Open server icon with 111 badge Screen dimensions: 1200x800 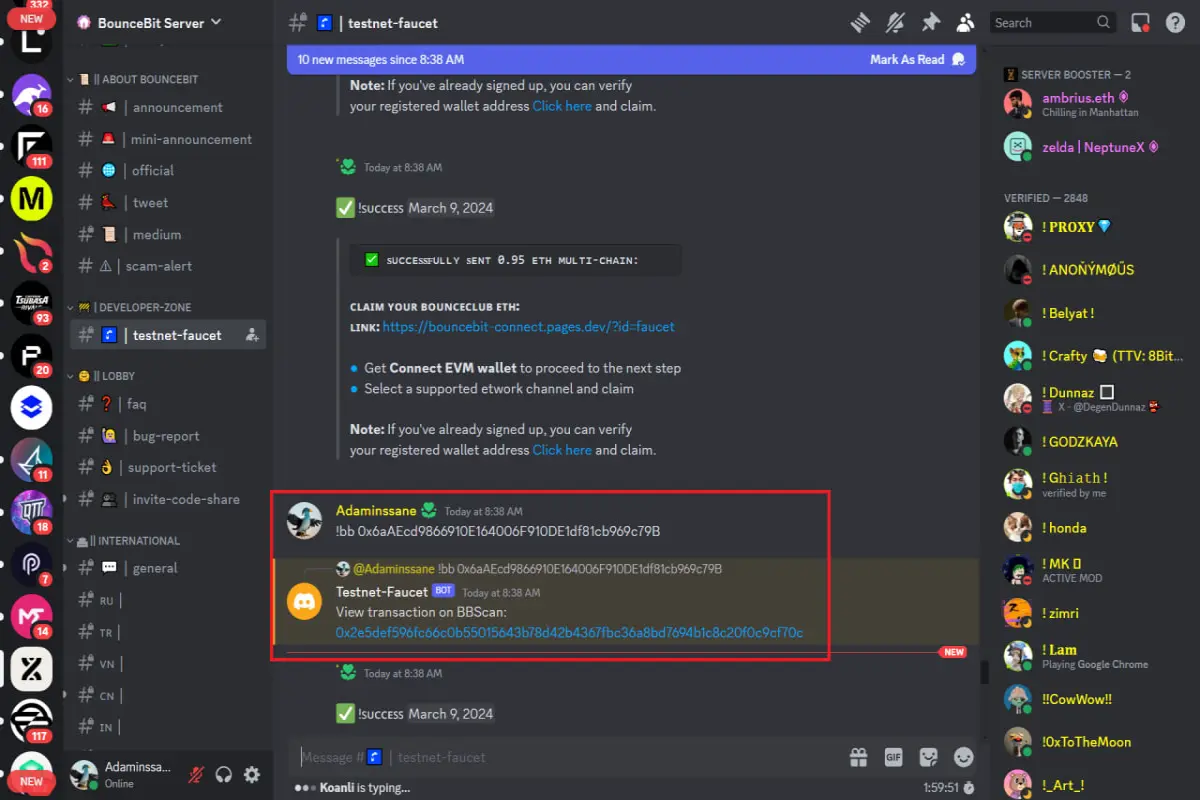click(x=32, y=146)
